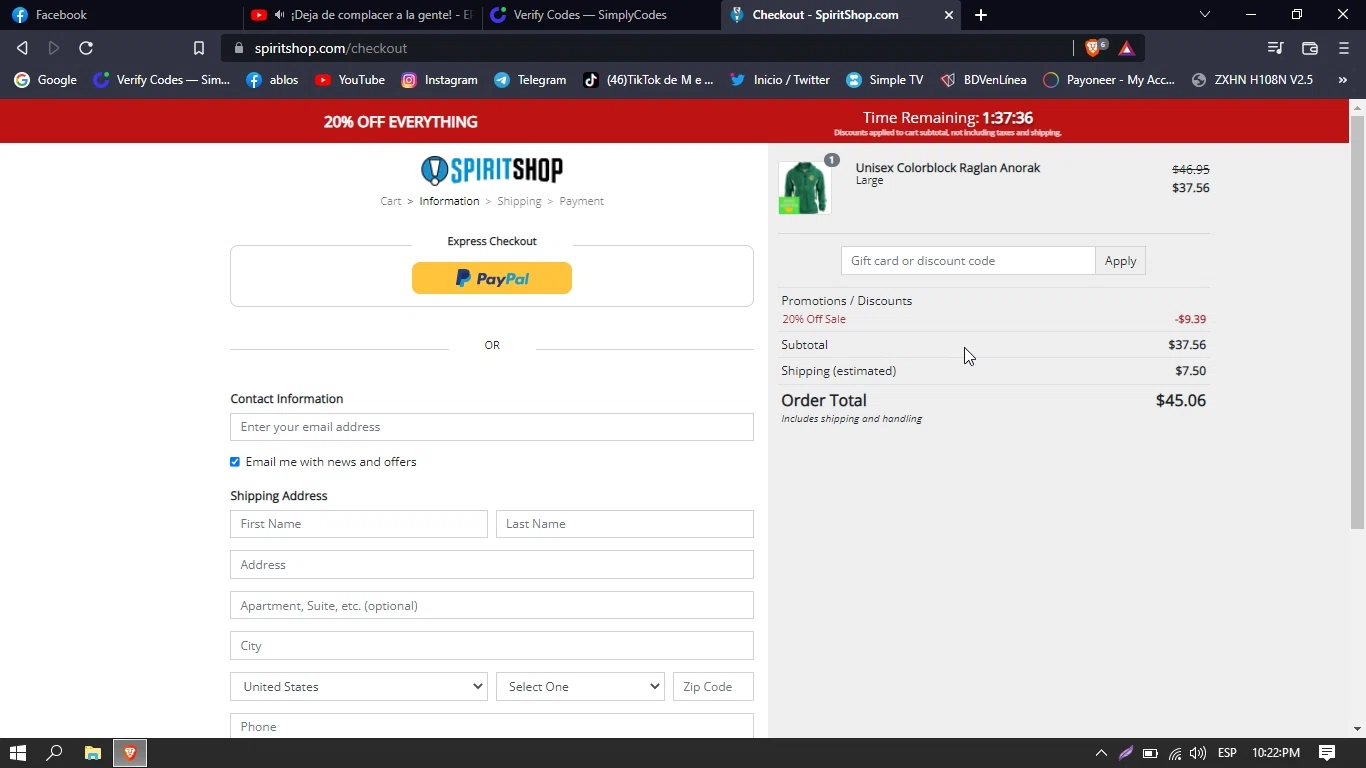This screenshot has height=768, width=1366.
Task: Open a new browser tab
Action: pos(981,15)
